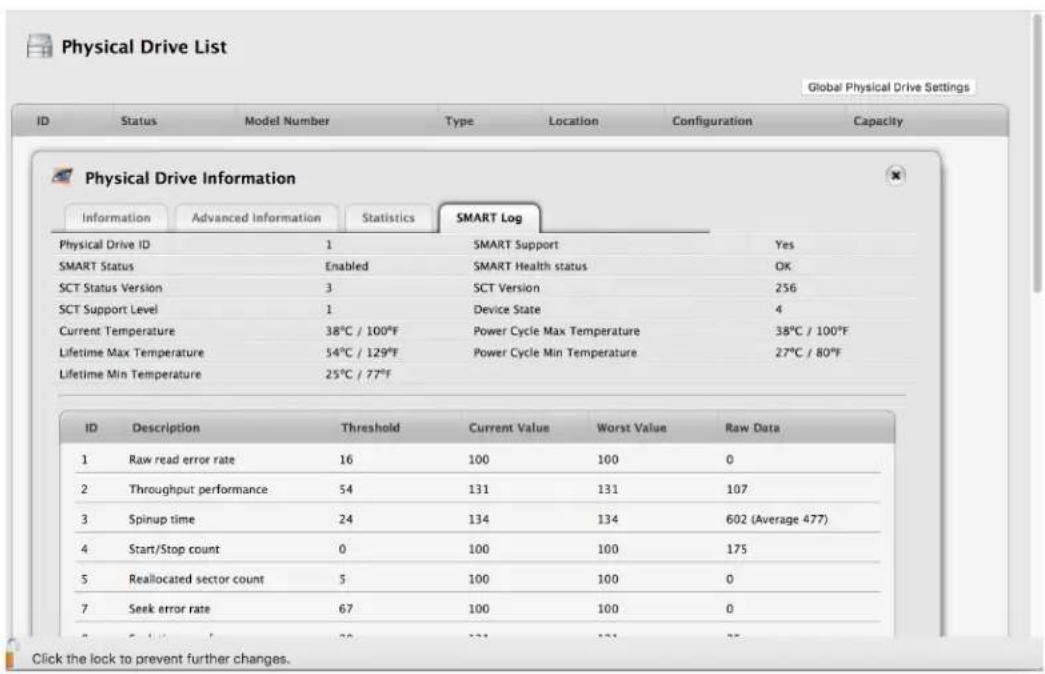Click the Capacity column header
The height and width of the screenshot is (674, 1045).
[878, 121]
